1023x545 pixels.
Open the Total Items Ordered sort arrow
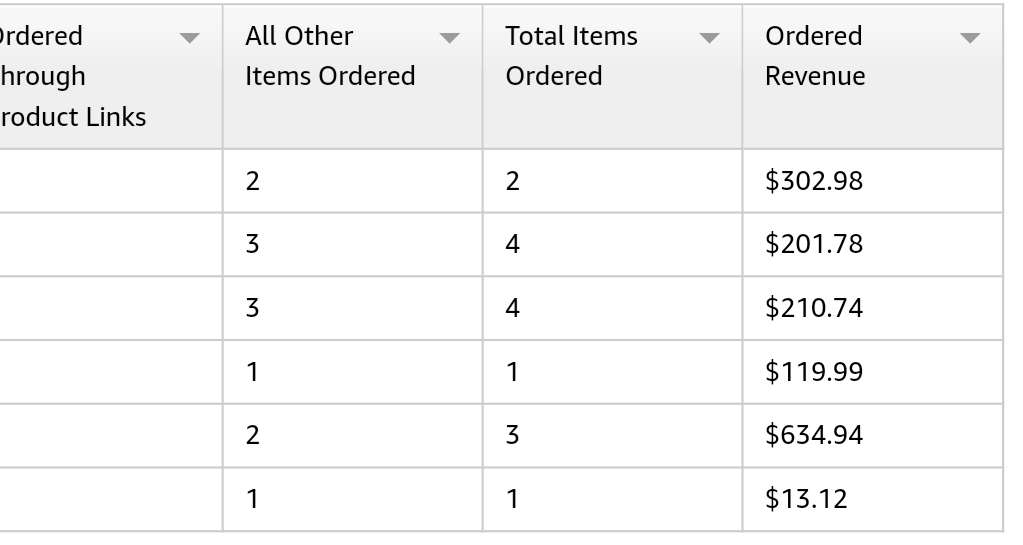[709, 38]
